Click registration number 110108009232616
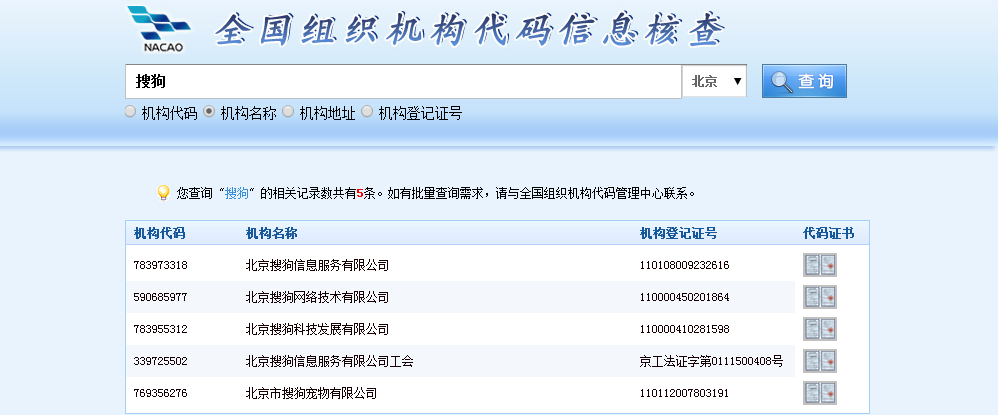 [x=684, y=265]
